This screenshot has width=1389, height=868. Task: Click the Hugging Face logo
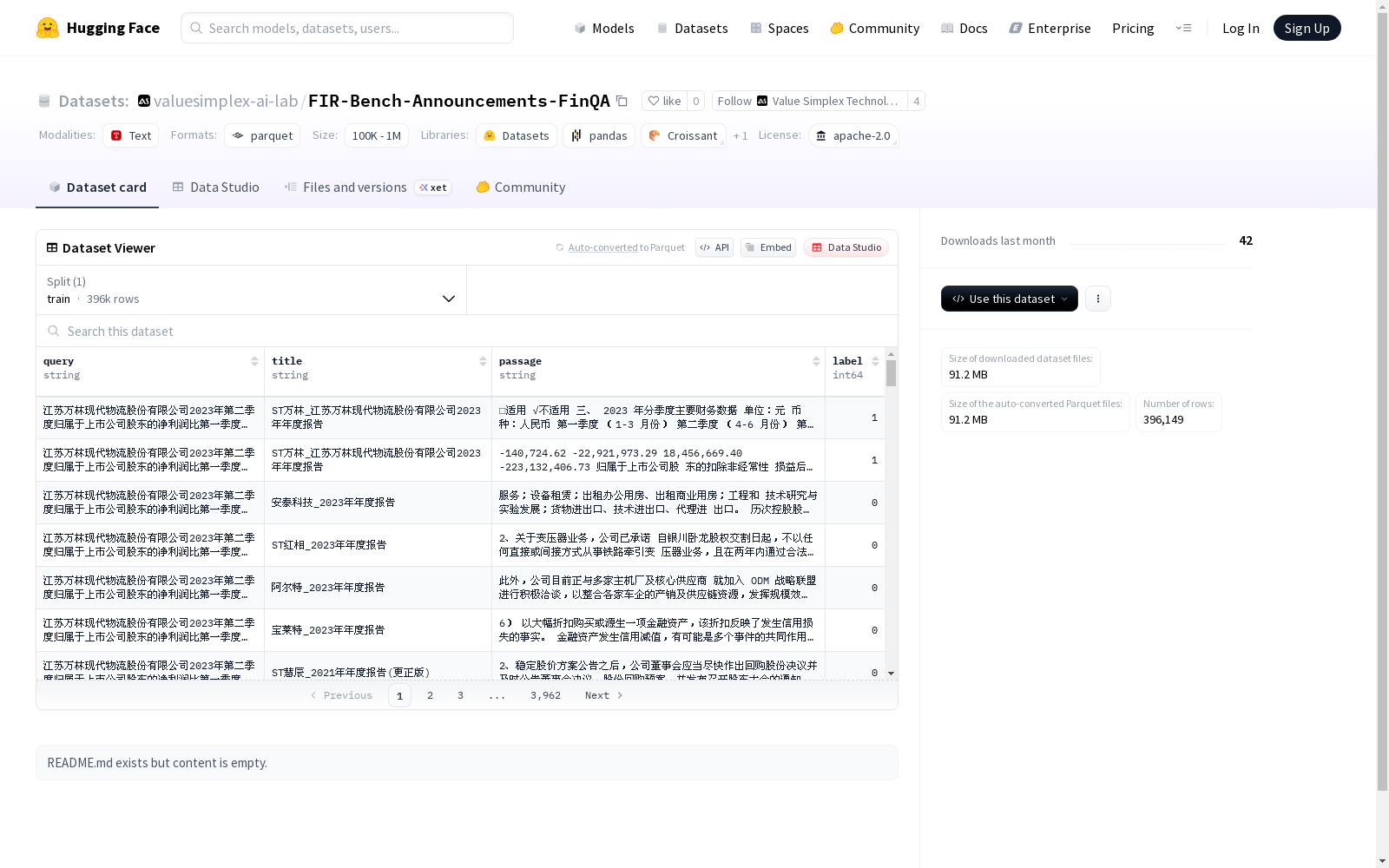(x=98, y=28)
